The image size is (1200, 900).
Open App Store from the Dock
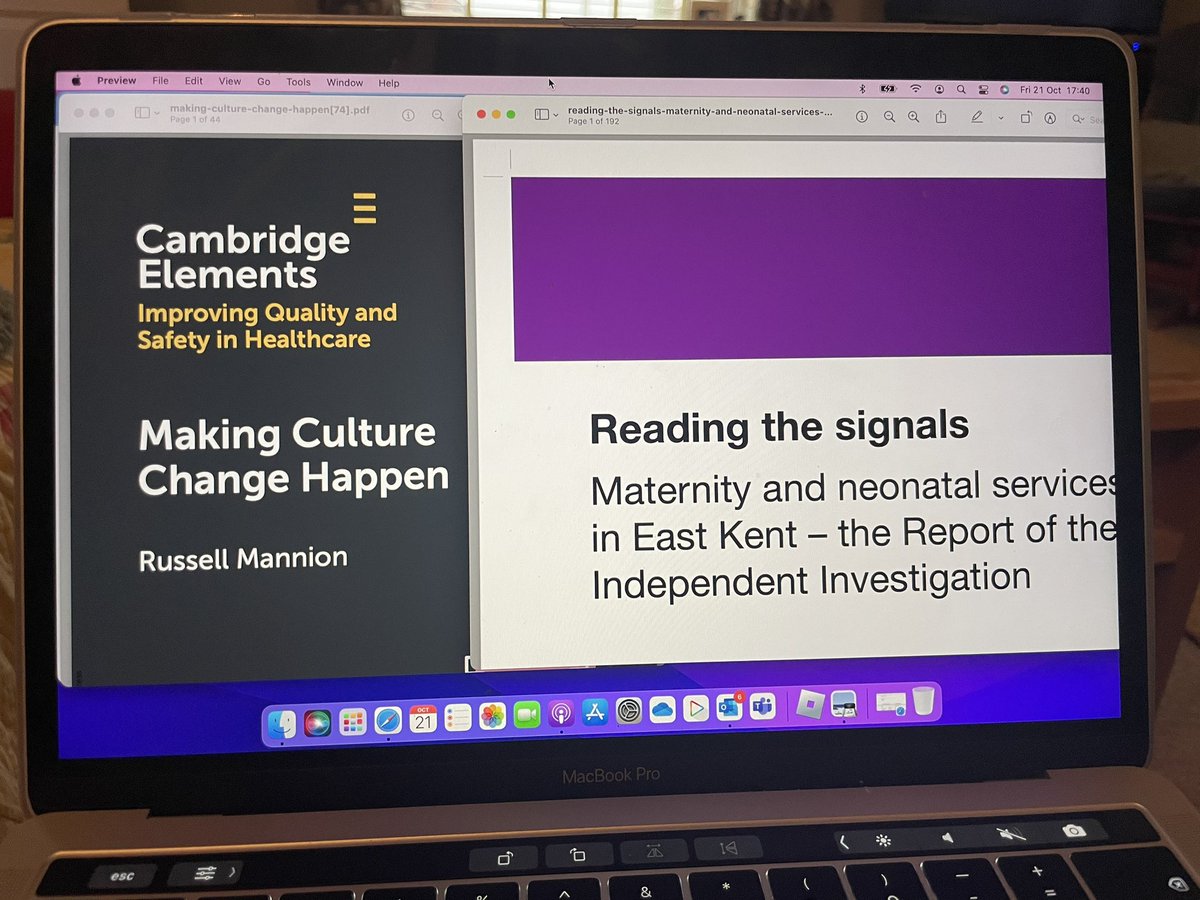pos(595,713)
